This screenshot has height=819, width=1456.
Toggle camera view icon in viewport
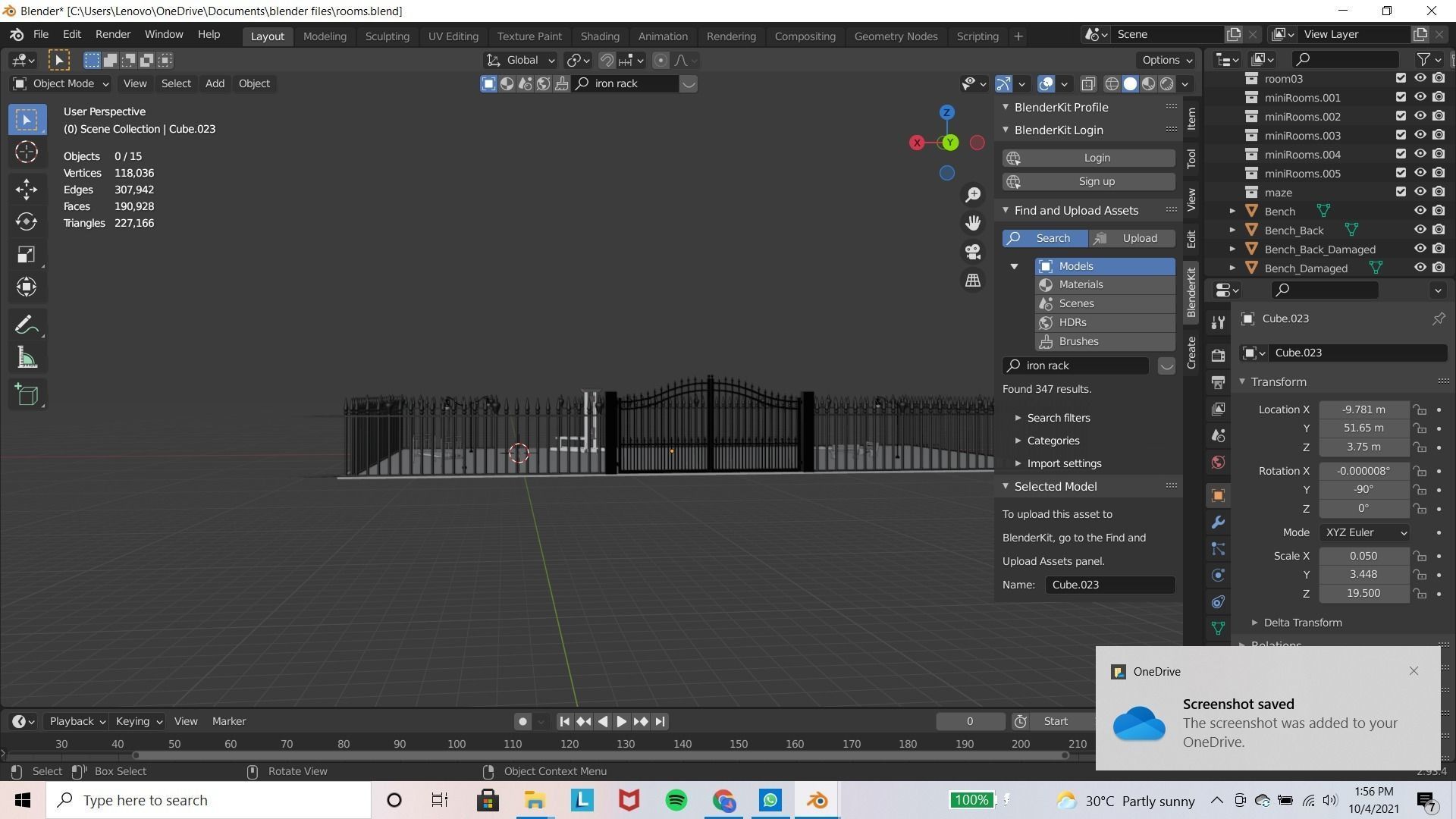[x=973, y=252]
